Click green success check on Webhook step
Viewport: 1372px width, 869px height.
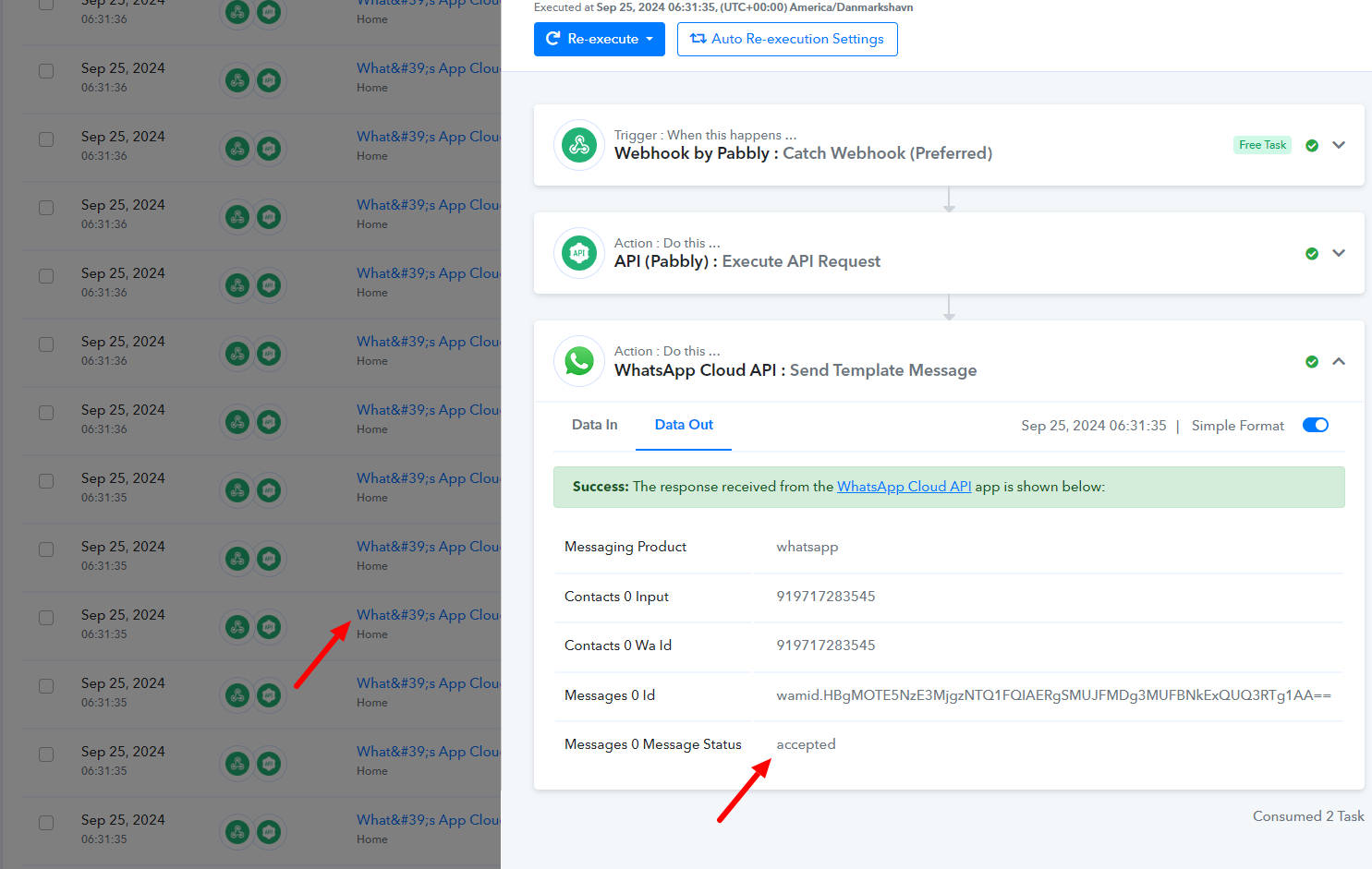tap(1312, 146)
